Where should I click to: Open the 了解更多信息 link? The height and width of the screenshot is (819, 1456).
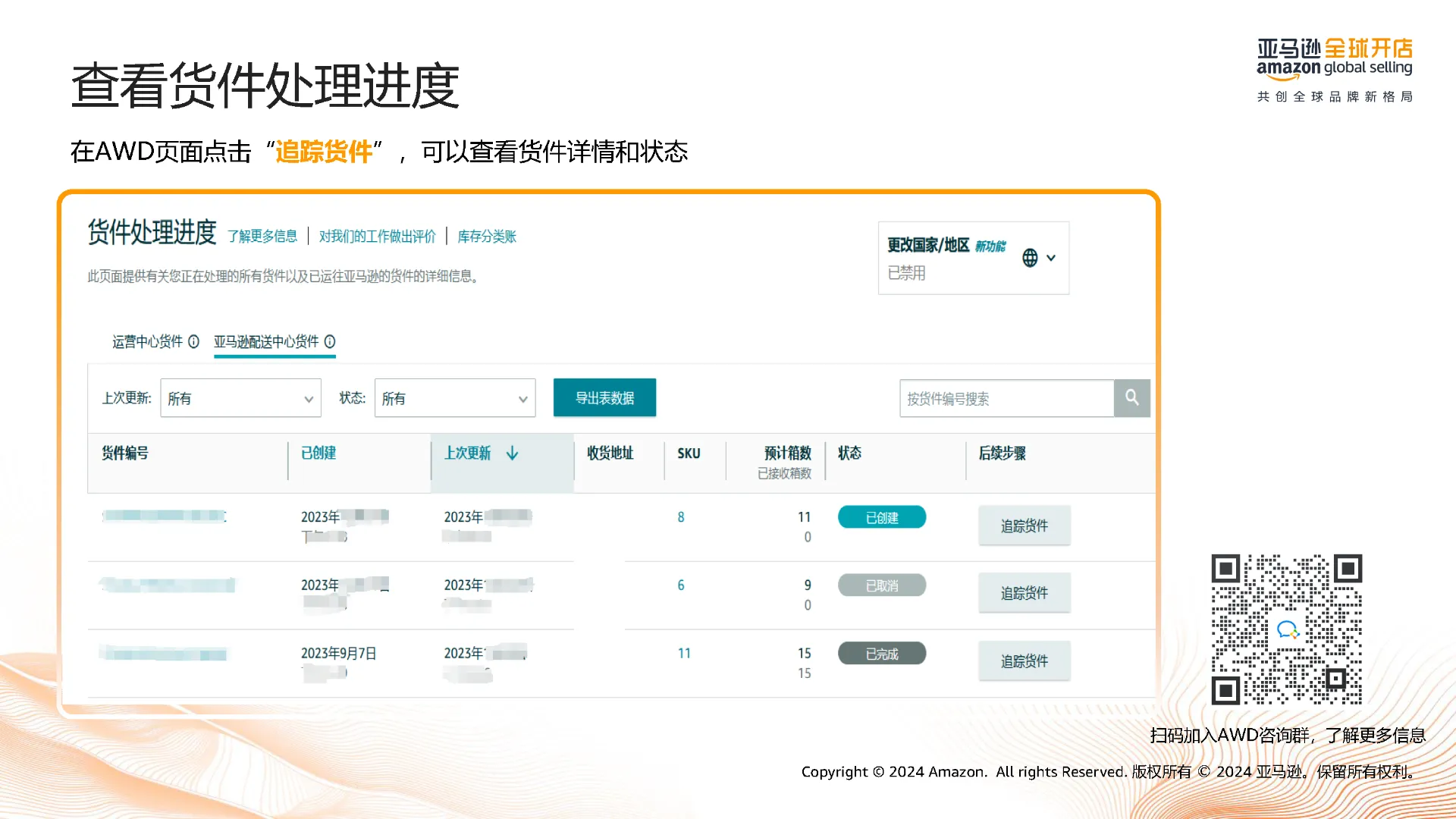[262, 237]
